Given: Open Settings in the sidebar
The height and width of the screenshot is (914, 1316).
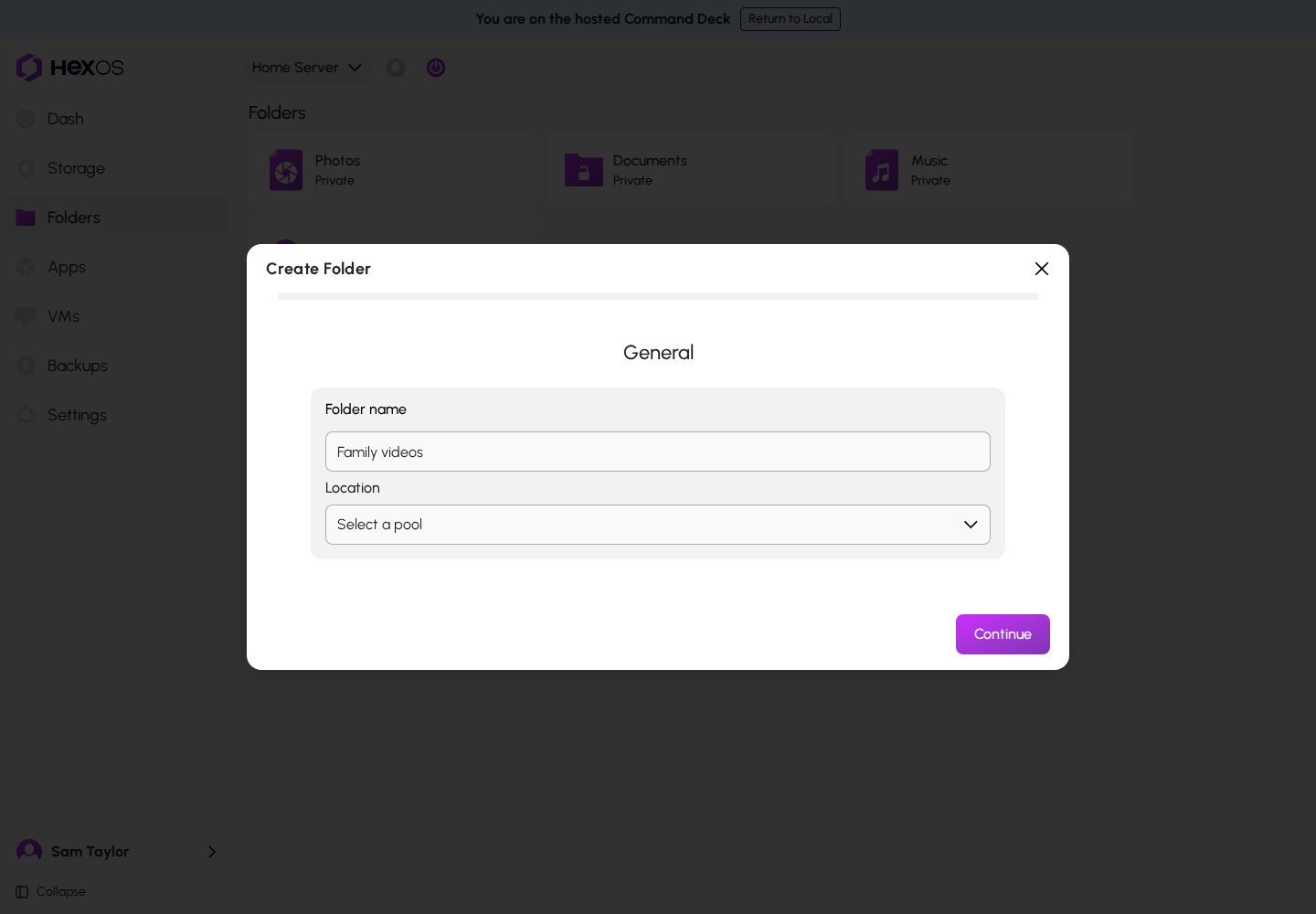Looking at the screenshot, I should tap(117, 415).
